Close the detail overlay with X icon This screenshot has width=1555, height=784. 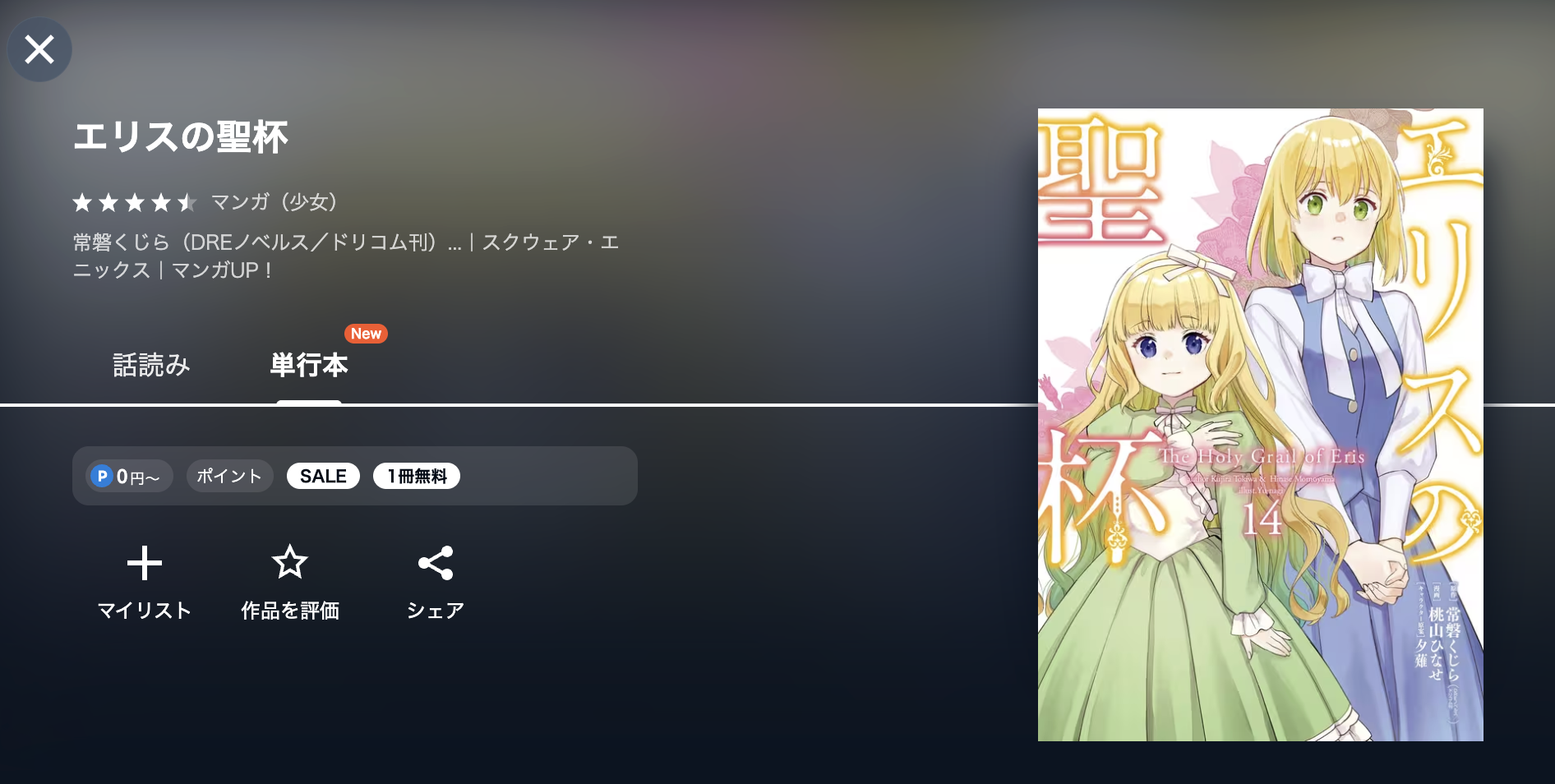[39, 49]
